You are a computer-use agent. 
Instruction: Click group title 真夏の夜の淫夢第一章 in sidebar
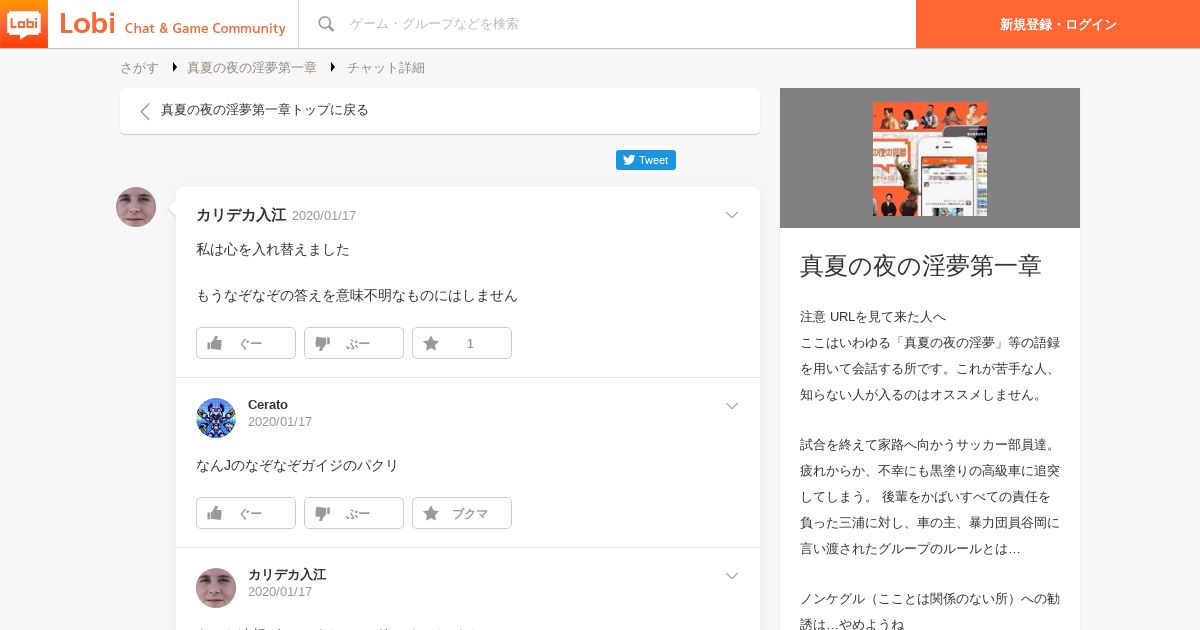[x=921, y=266]
